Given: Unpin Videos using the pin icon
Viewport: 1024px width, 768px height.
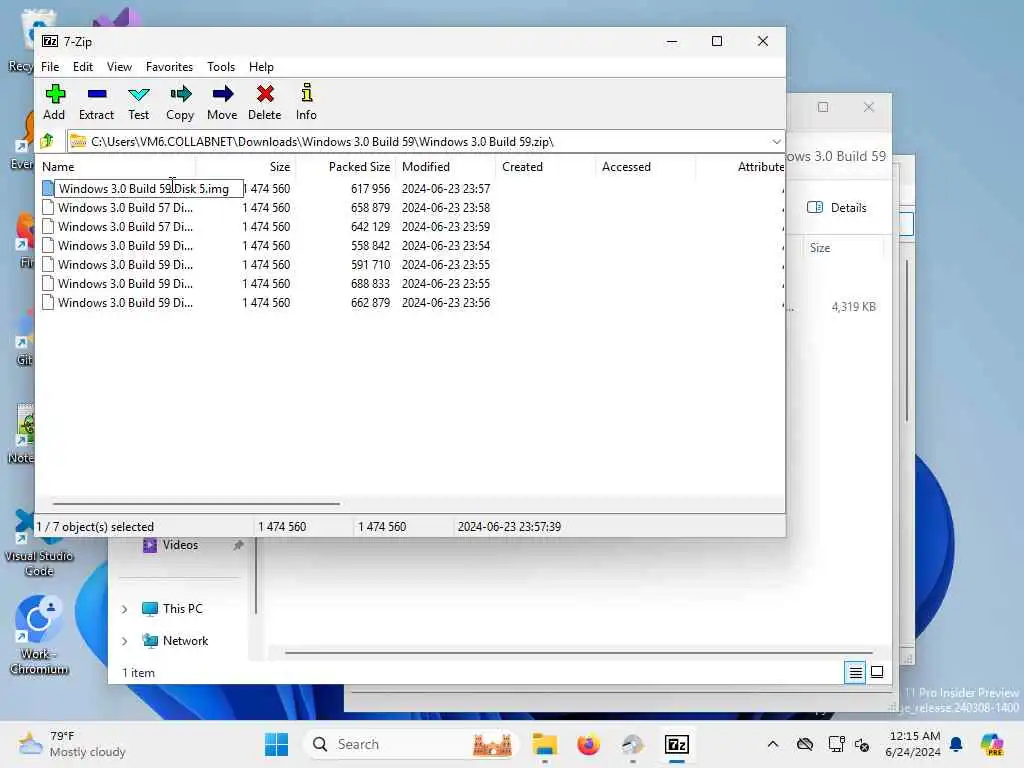Looking at the screenshot, I should coord(238,545).
